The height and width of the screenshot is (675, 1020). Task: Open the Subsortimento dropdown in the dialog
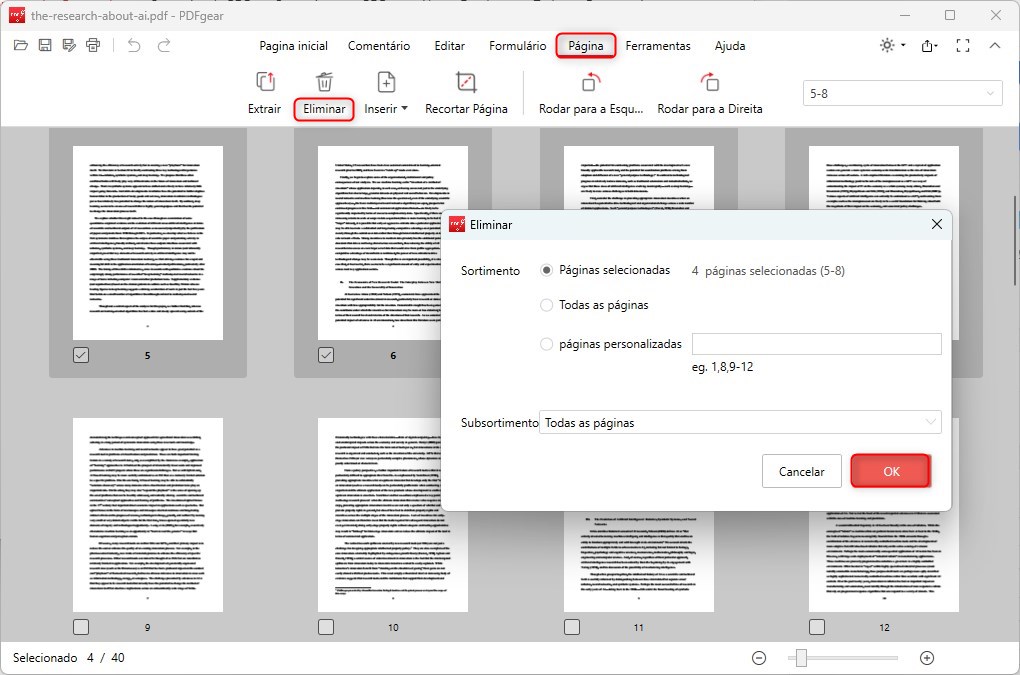pyautogui.click(x=740, y=422)
